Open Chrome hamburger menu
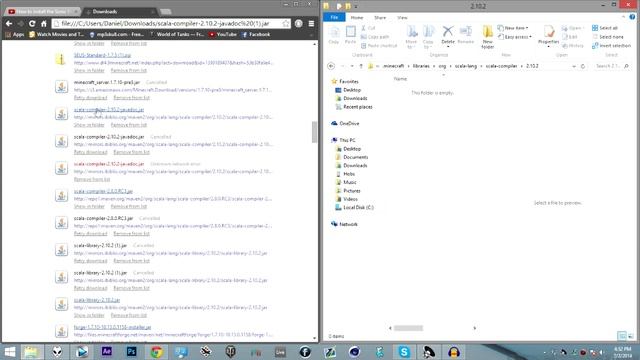The image size is (640, 360). (311, 24)
